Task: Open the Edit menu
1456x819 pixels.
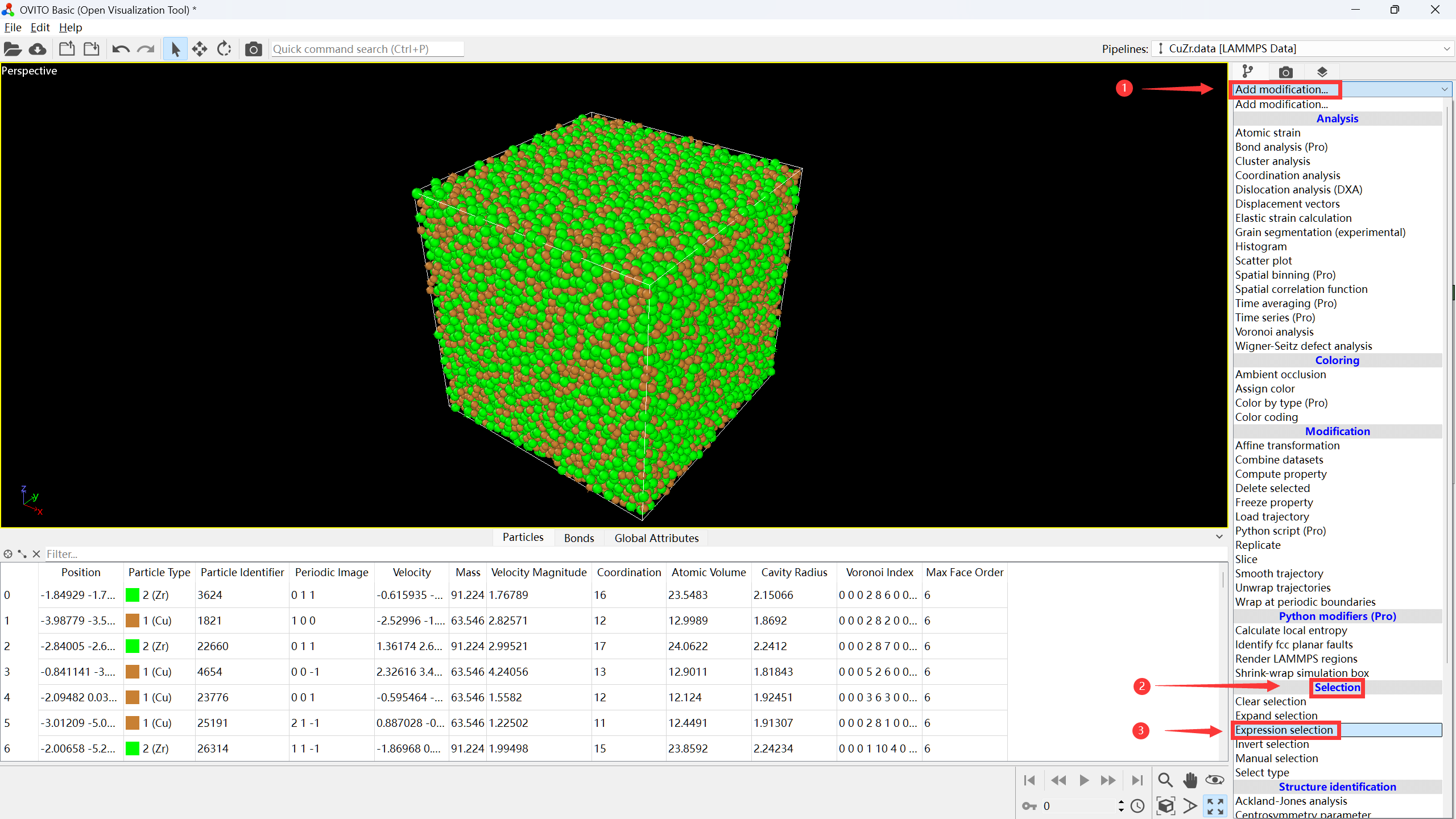Action: coord(40,27)
